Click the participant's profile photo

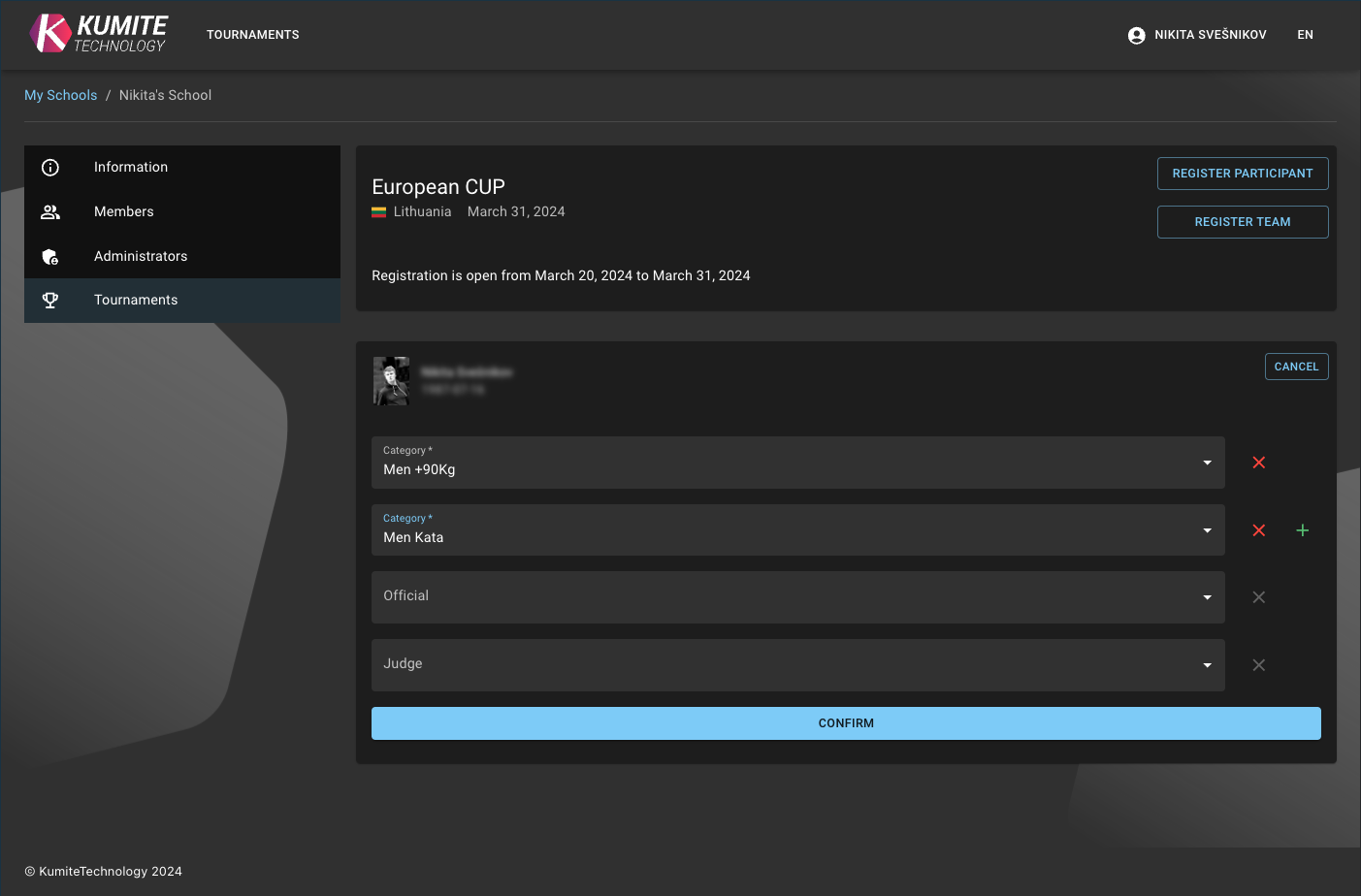coord(391,380)
